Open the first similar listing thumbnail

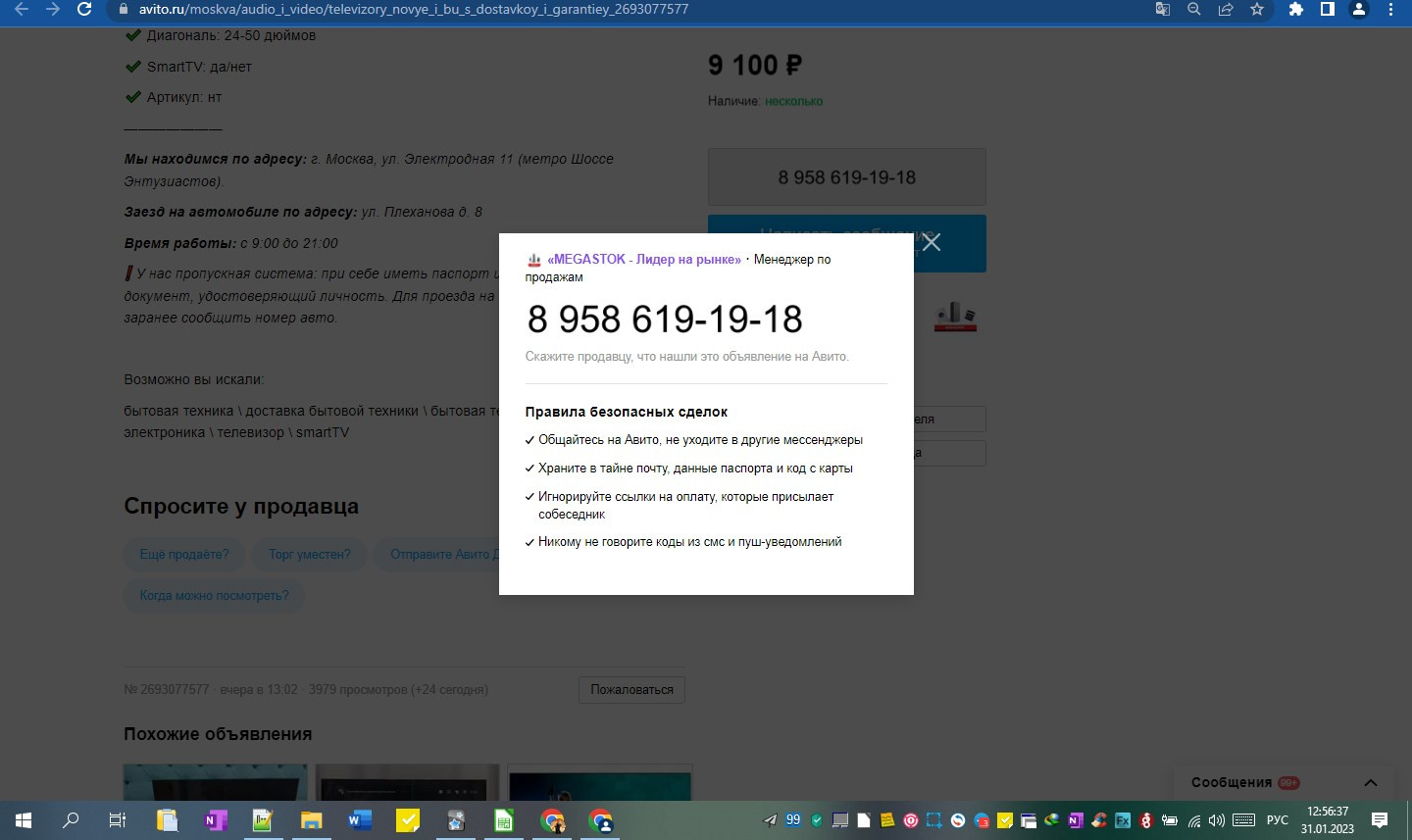[215, 782]
